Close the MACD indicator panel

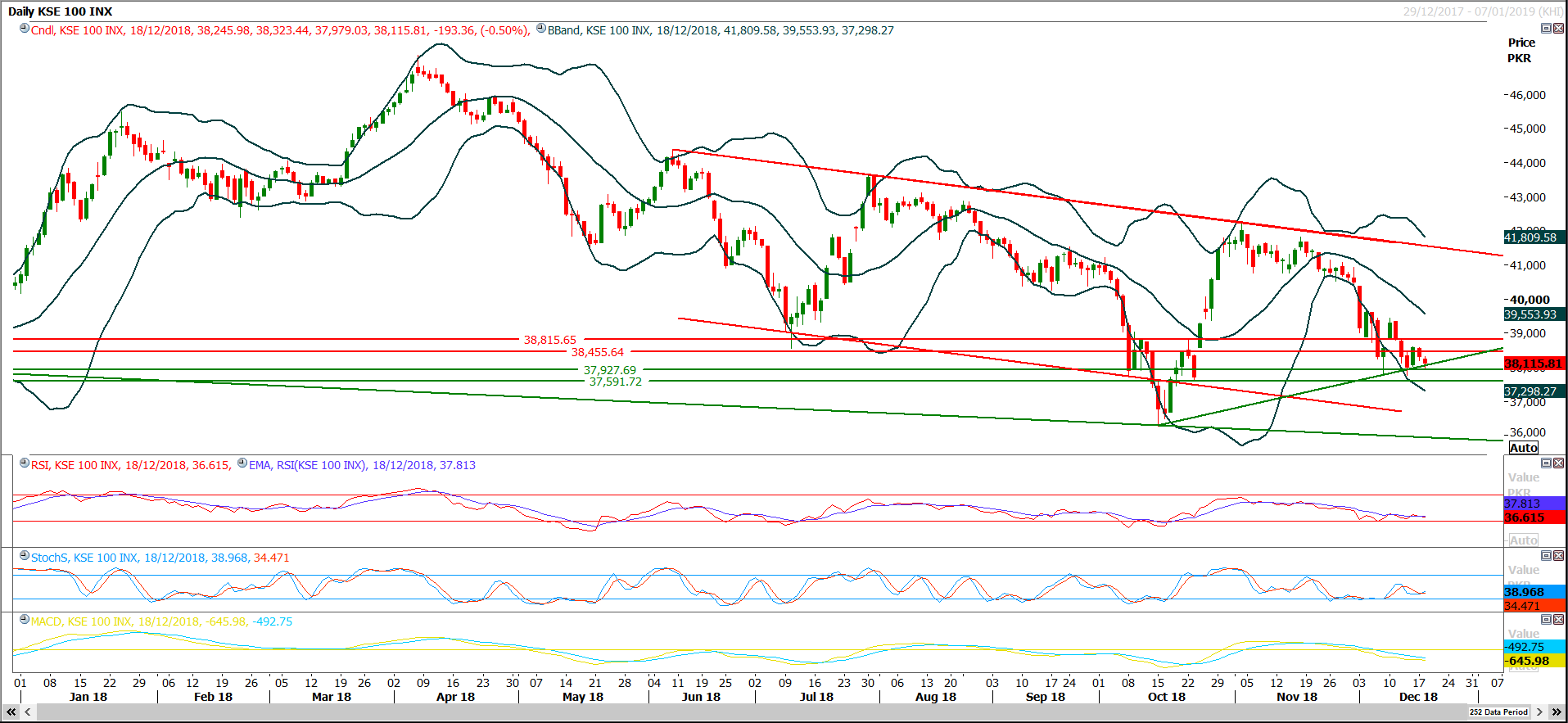tap(1558, 620)
